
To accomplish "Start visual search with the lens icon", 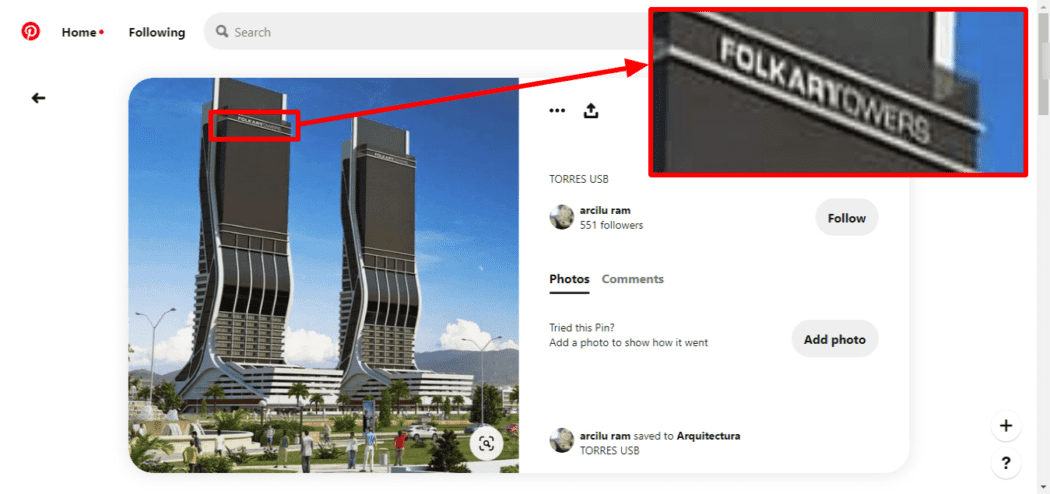I will coord(487,443).
